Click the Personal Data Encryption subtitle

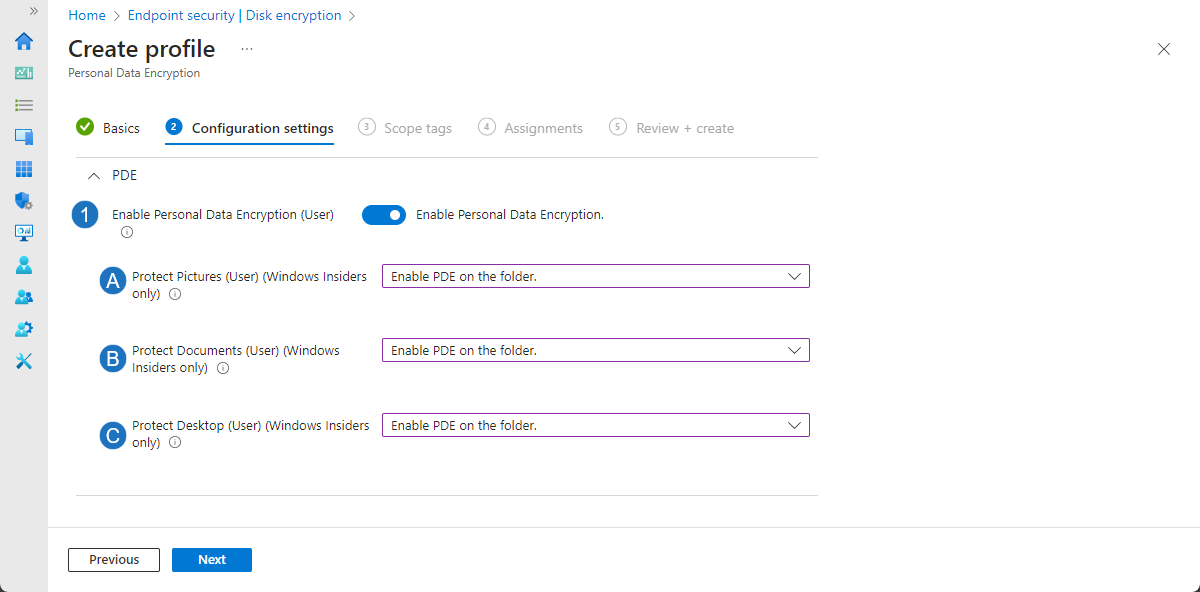pyautogui.click(x=134, y=73)
